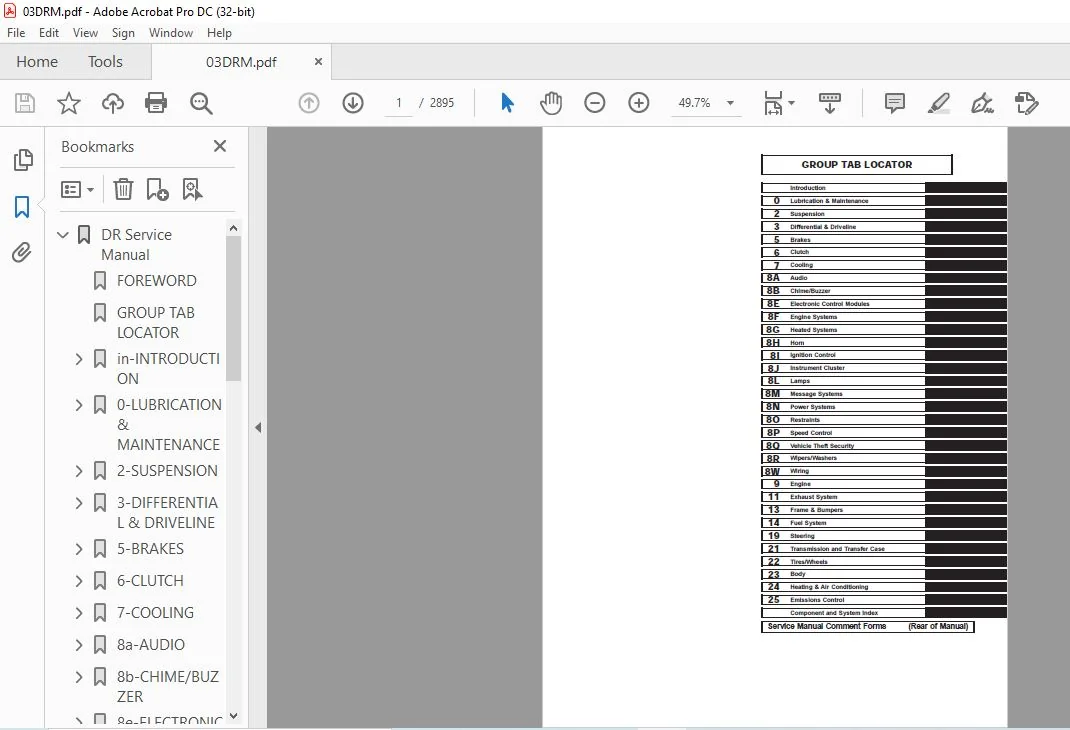The image size is (1070, 730).
Task: Add the document to starred files
Action: 68,103
